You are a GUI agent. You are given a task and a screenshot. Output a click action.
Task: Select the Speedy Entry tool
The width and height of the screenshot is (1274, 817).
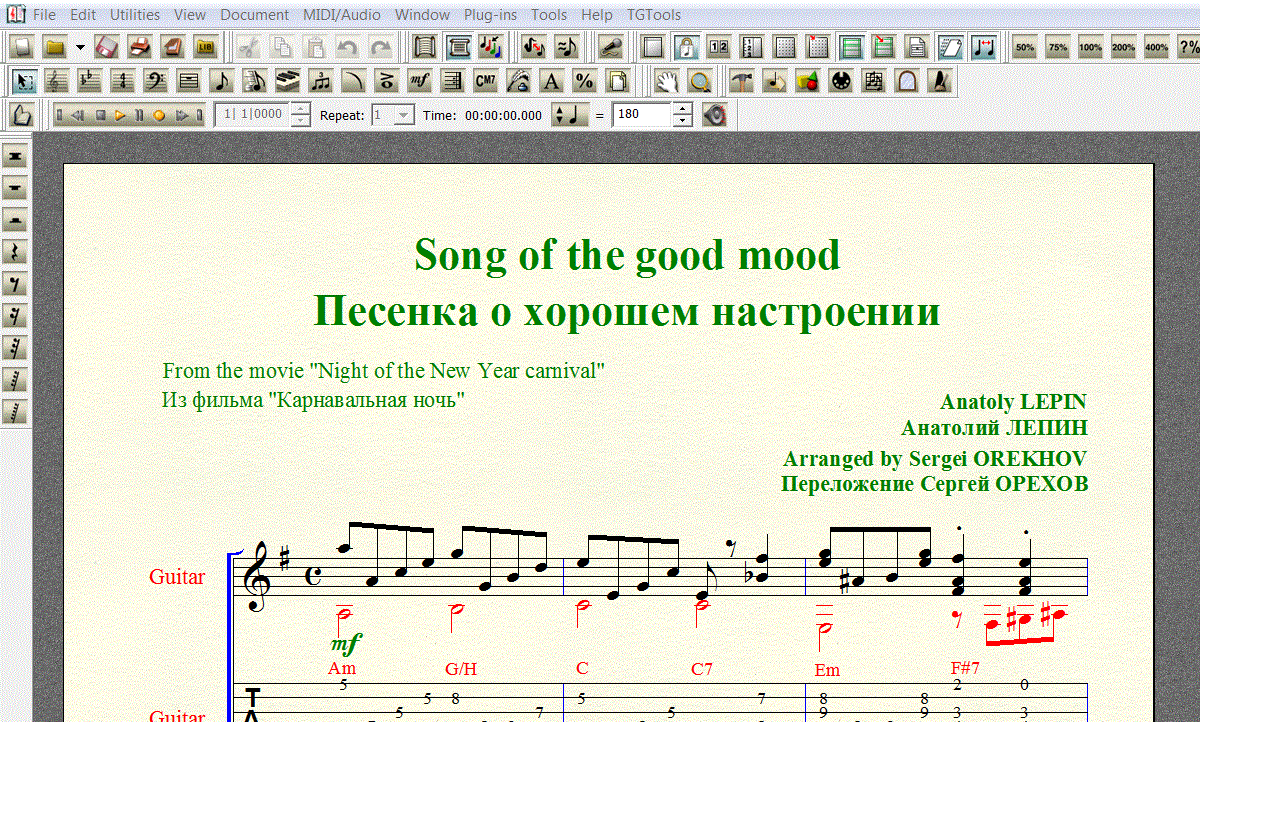[x=254, y=81]
